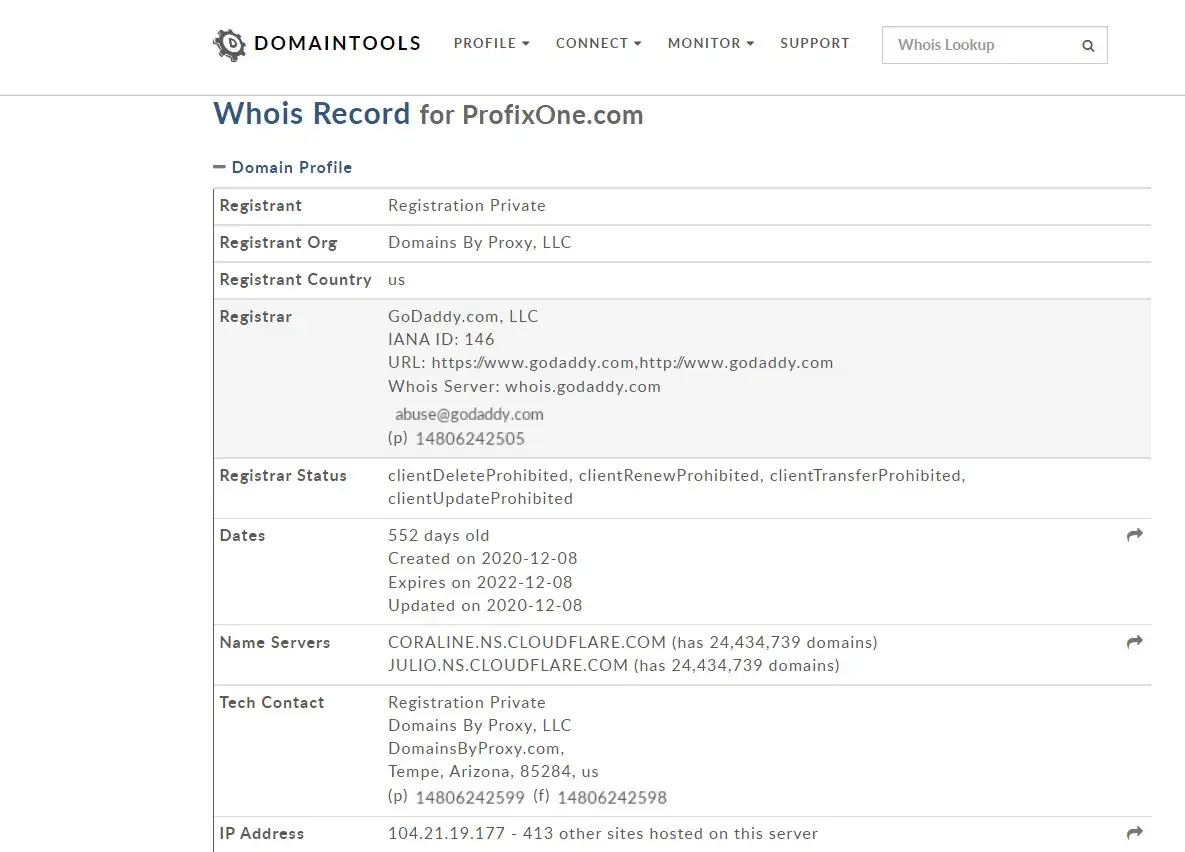Click the "Updated on 2020-12-08" date
Screen dimensions: 1185x852
point(484,606)
